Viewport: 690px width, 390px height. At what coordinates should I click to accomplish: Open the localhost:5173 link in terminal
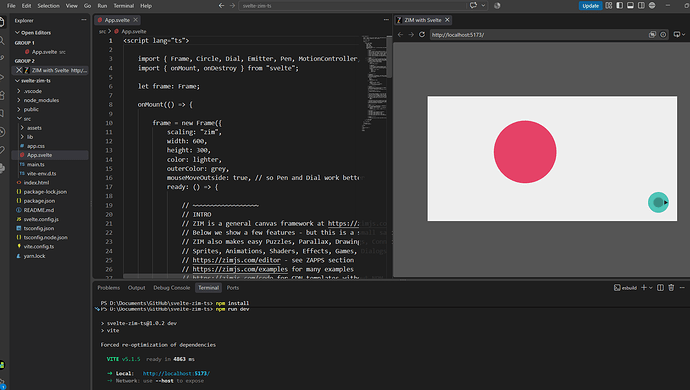pyautogui.click(x=176, y=373)
